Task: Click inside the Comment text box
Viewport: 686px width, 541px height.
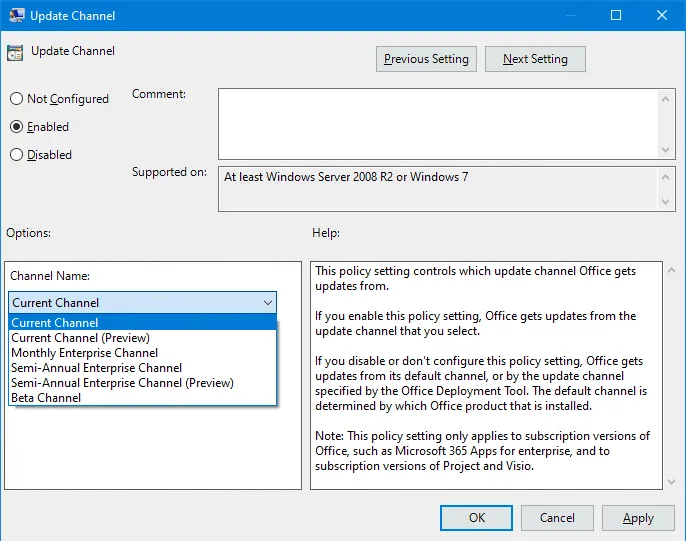Action: pos(437,123)
